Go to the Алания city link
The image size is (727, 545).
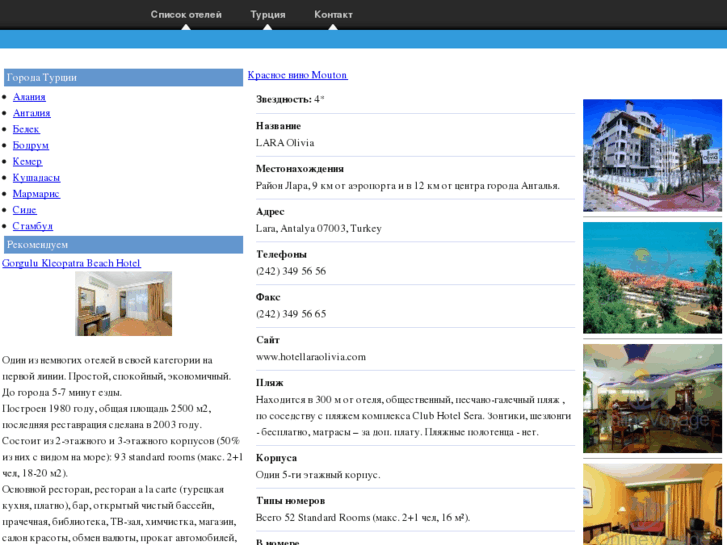pos(29,97)
